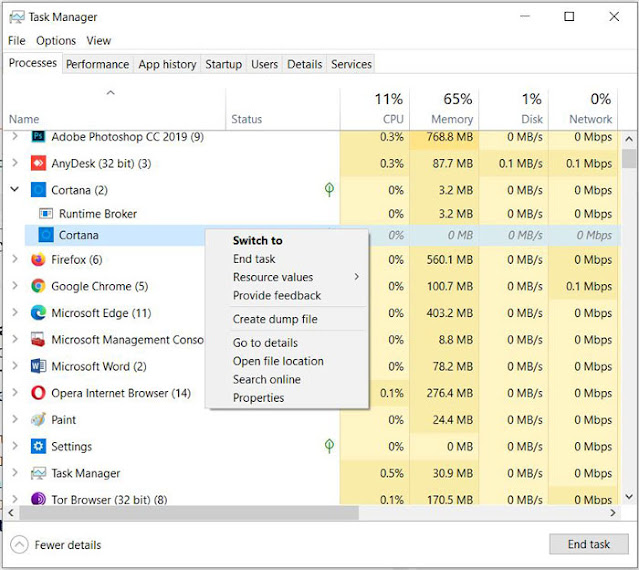The height and width of the screenshot is (570, 639).
Task: Click the Google Chrome process icon
Action: pyautogui.click(x=38, y=286)
